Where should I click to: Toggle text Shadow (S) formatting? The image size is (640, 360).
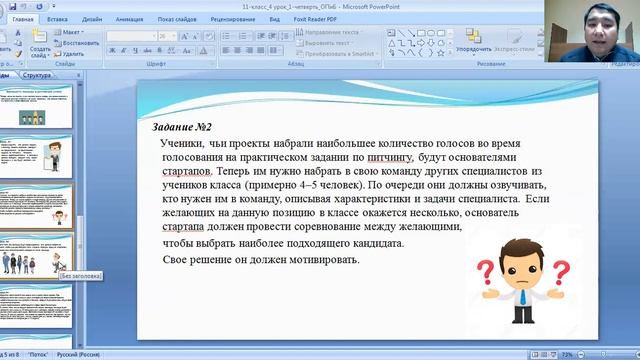[160, 51]
